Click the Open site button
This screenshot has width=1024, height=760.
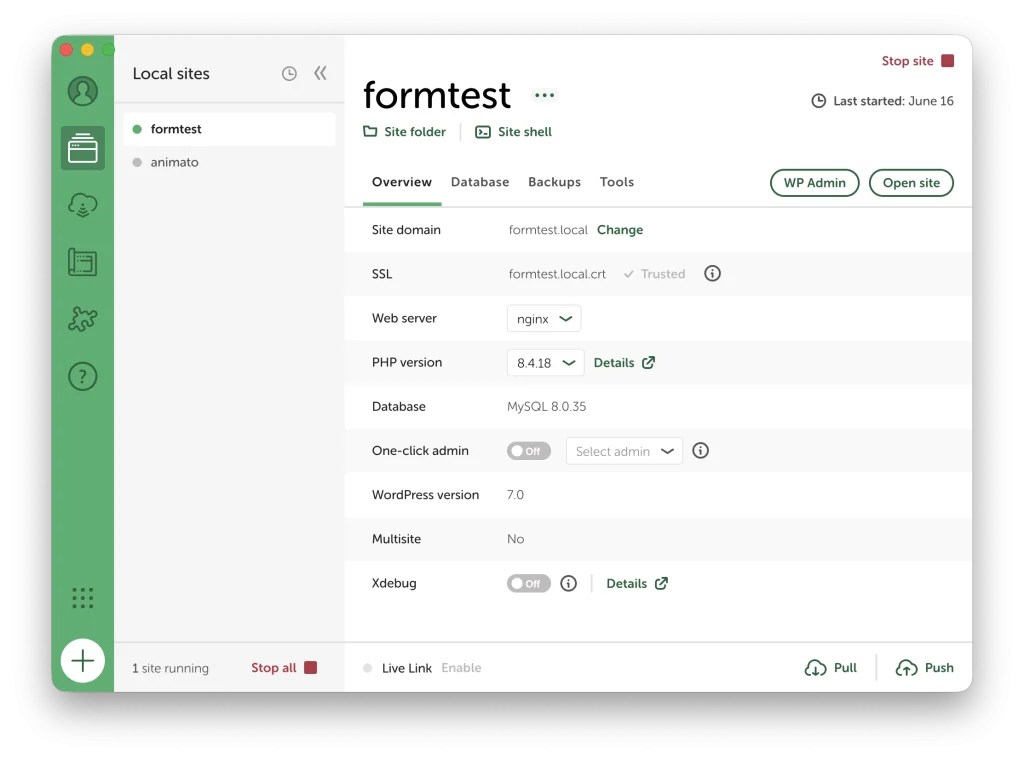tap(911, 183)
